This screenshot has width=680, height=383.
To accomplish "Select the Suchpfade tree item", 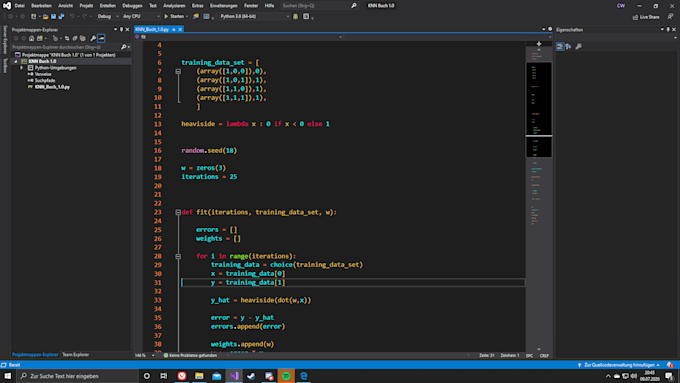I will pos(45,81).
